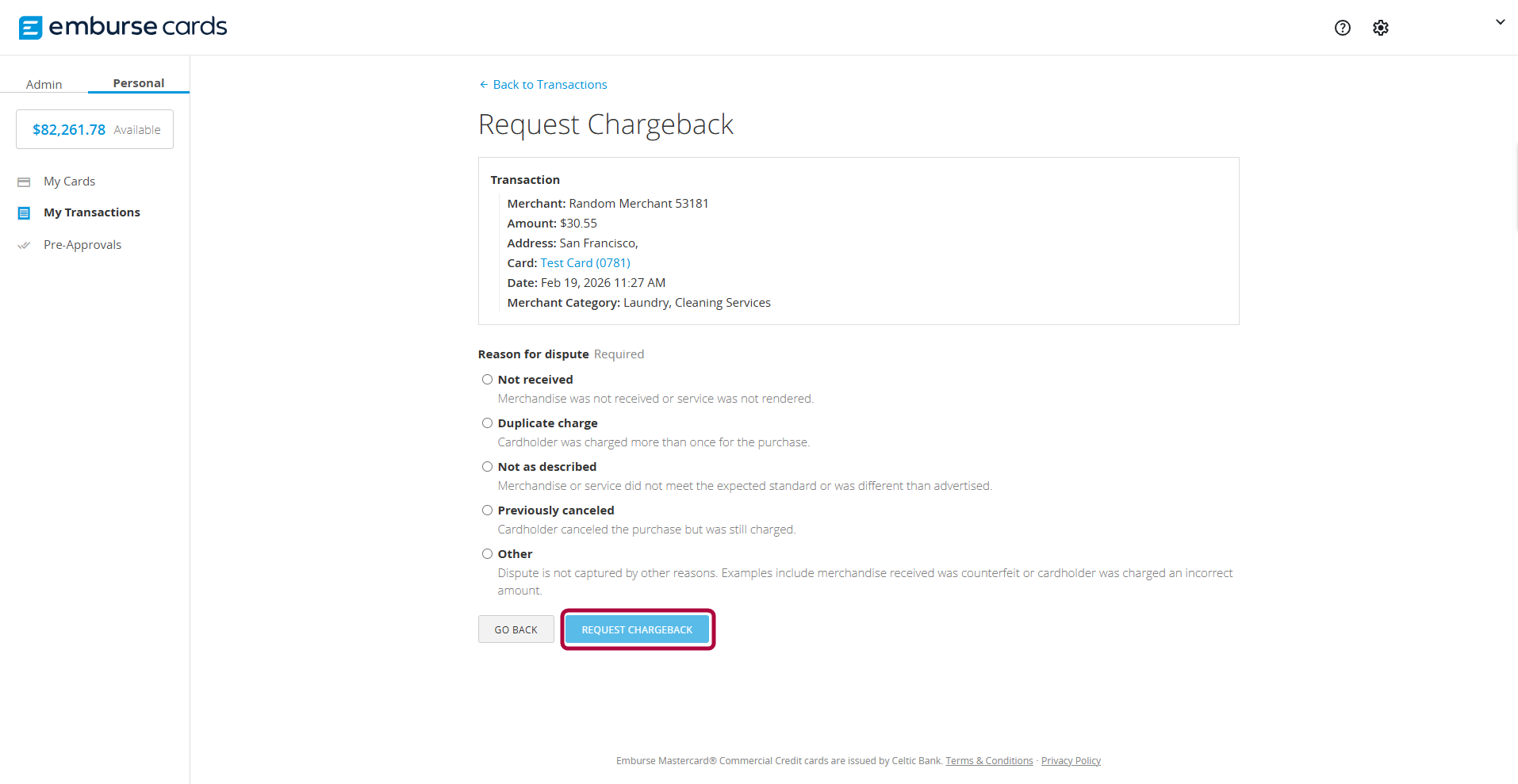Screen dimensions: 1518x784
Task: Switch to the Personal tab
Action: click(138, 82)
